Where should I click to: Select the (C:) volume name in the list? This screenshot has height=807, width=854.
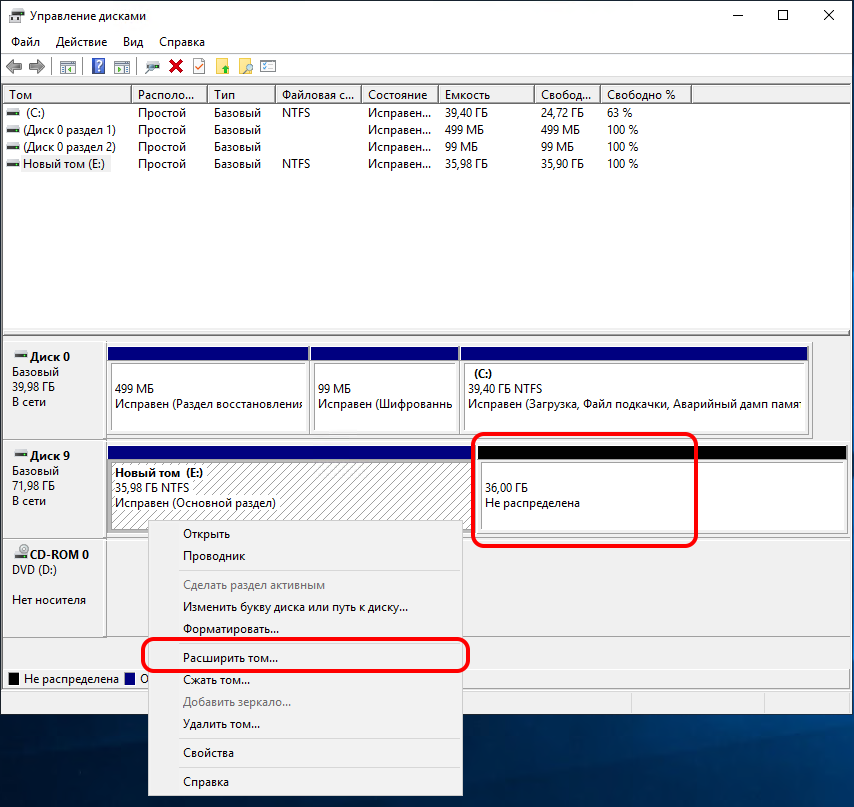point(35,113)
